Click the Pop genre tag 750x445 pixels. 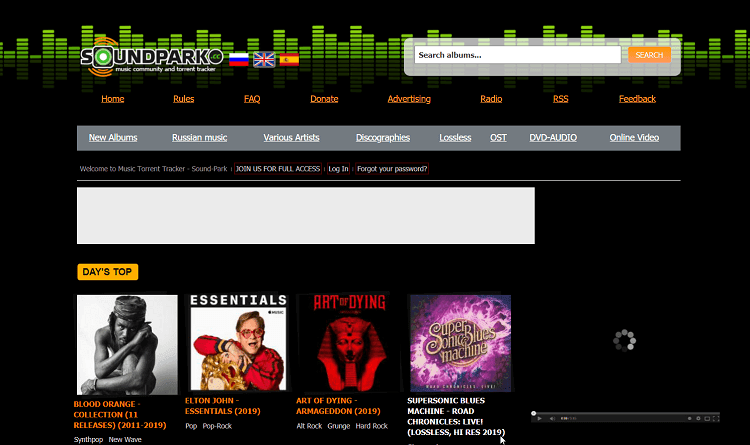click(191, 426)
